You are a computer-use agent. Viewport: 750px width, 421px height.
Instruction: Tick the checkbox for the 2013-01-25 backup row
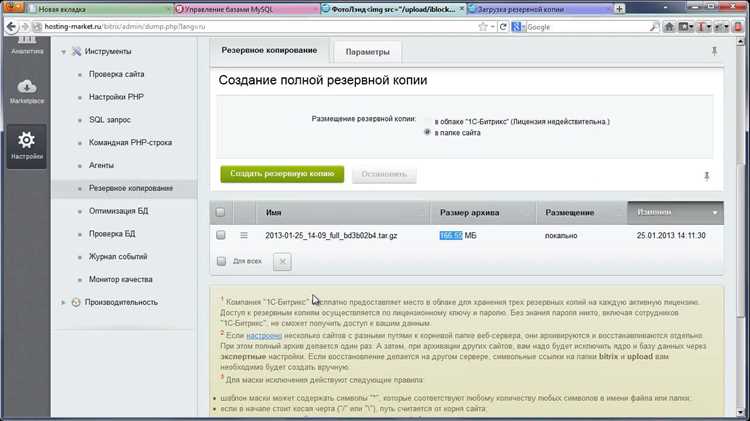tap(221, 235)
